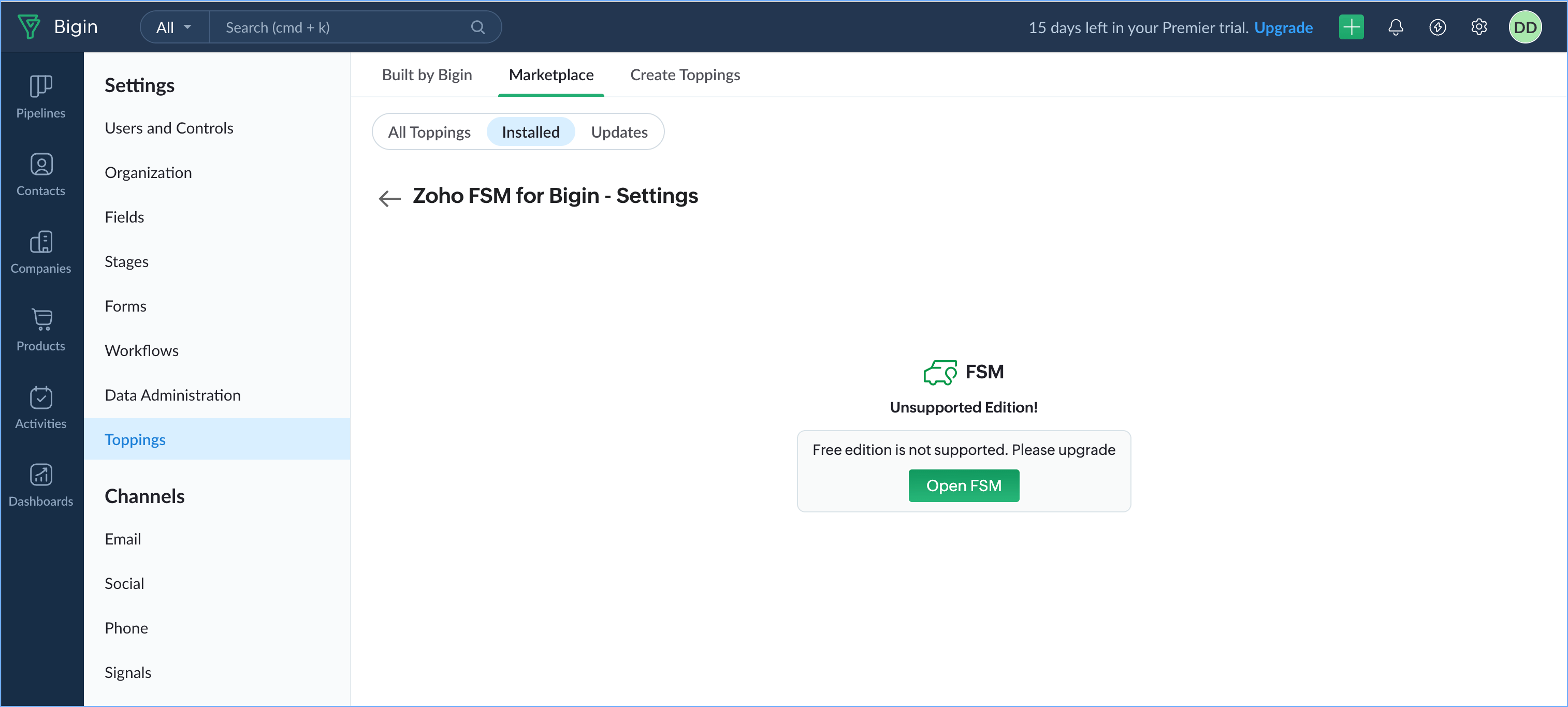Open Workflows in Settings menu
Viewport: 1568px width, 707px height.
click(x=141, y=350)
